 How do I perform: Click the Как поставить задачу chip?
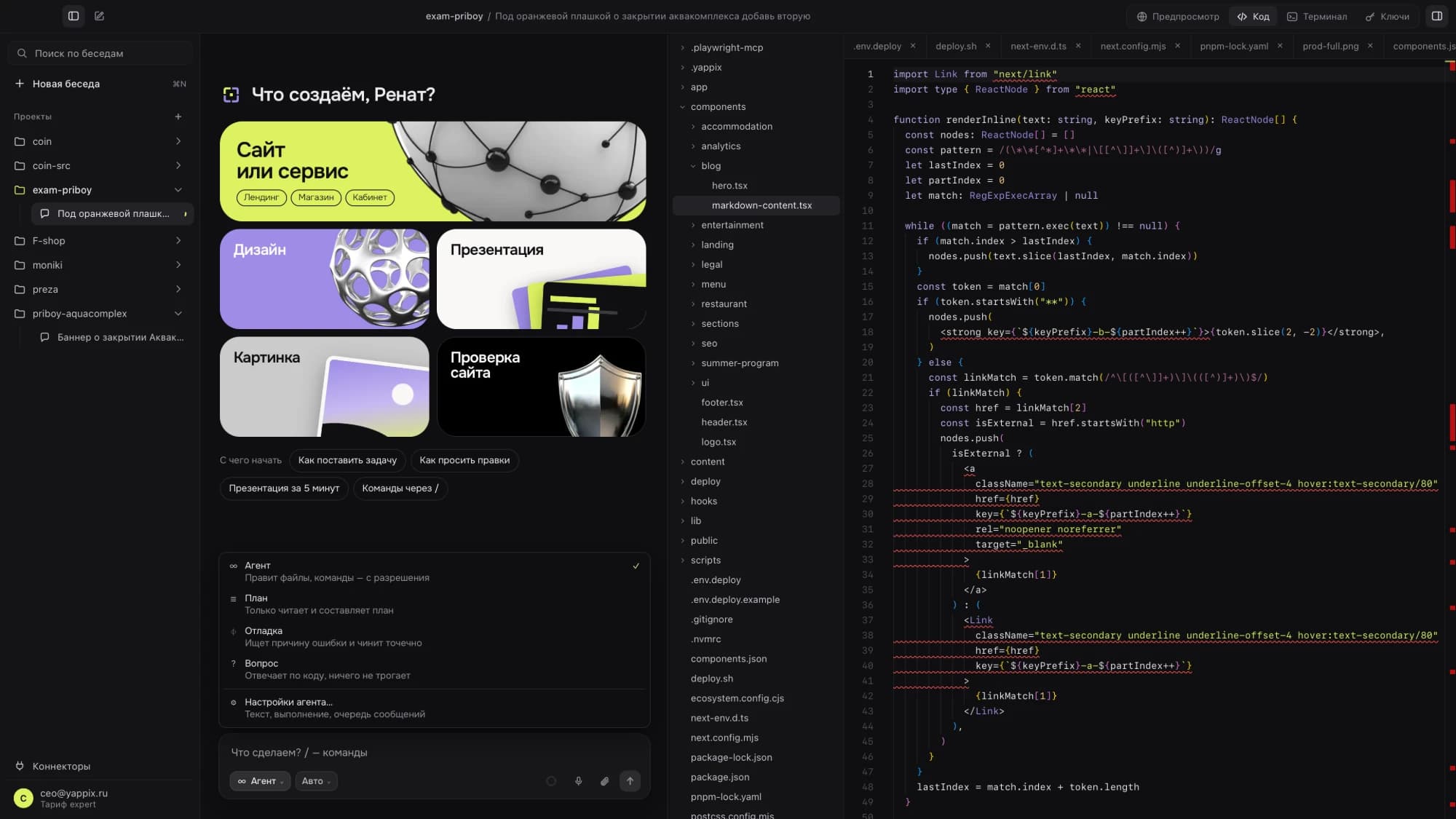click(x=347, y=460)
